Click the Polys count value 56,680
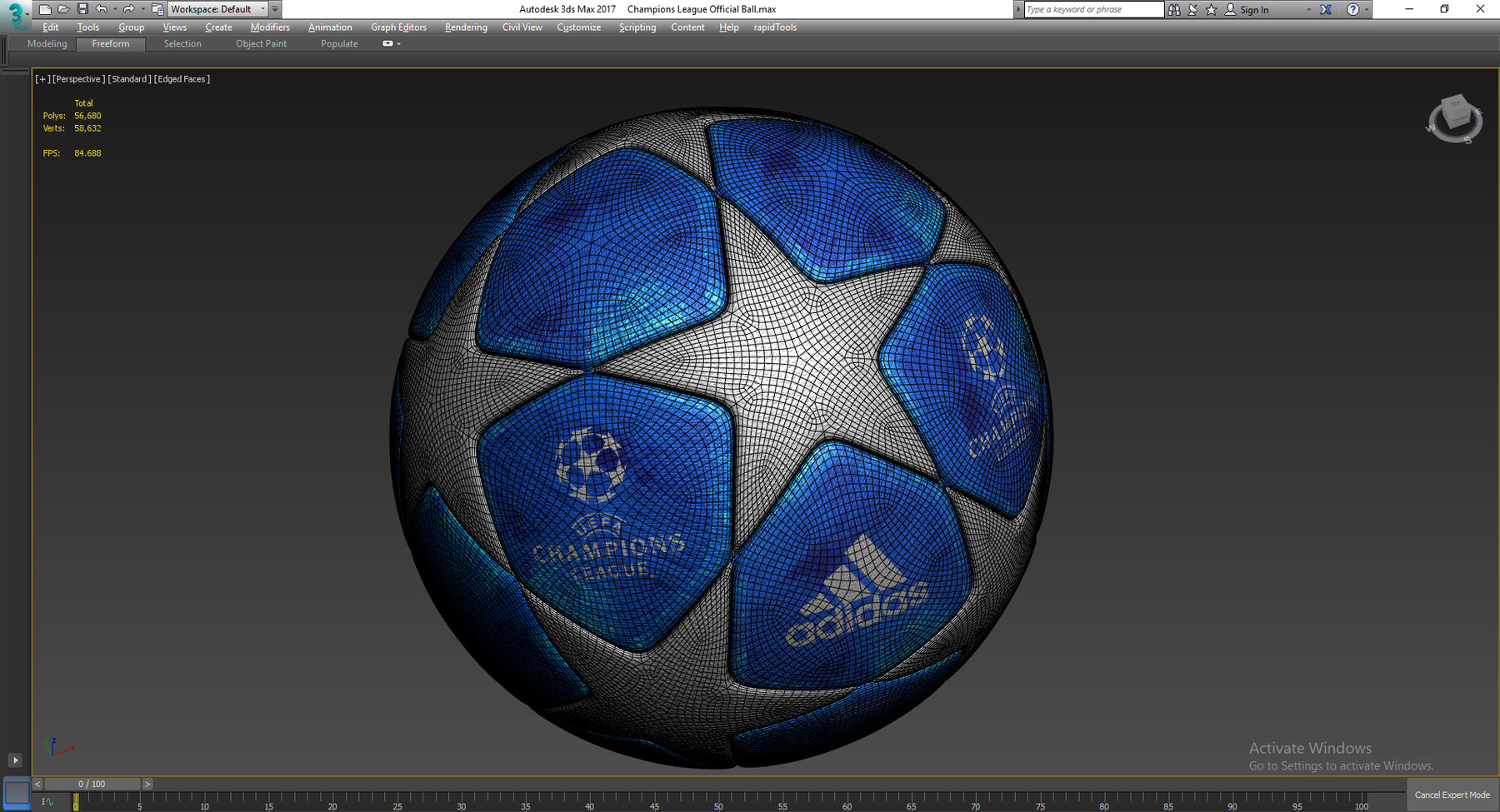Viewport: 1500px width, 812px height. [87, 116]
